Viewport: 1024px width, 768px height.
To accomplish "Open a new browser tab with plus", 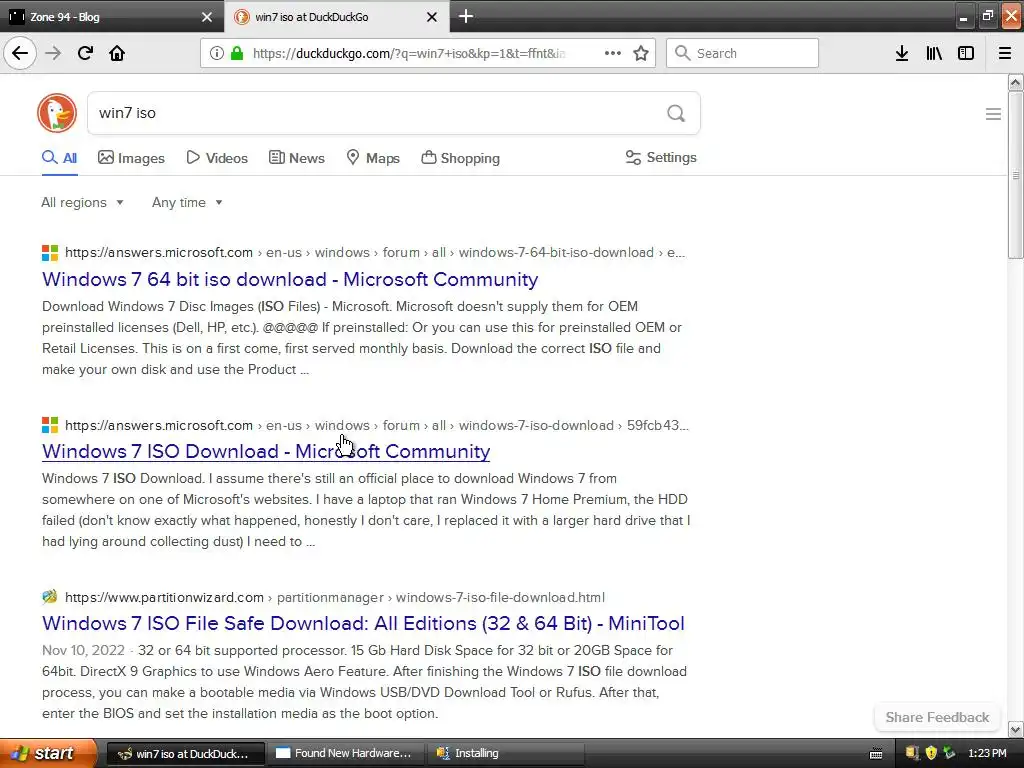I will 466,16.
